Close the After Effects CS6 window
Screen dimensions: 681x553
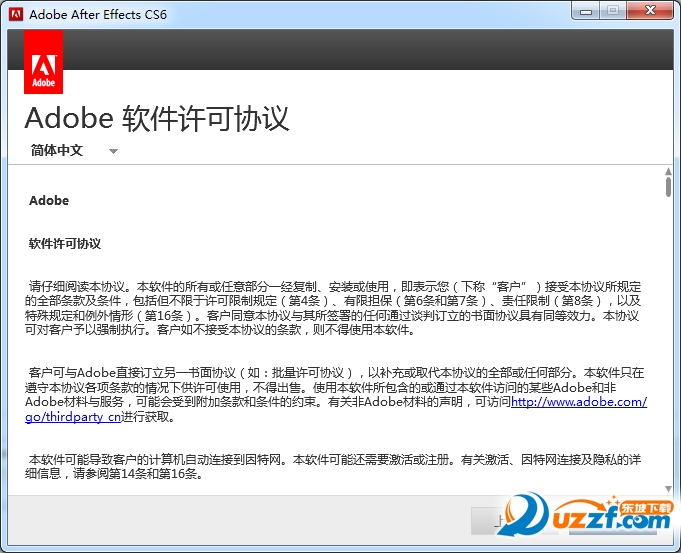(x=650, y=11)
